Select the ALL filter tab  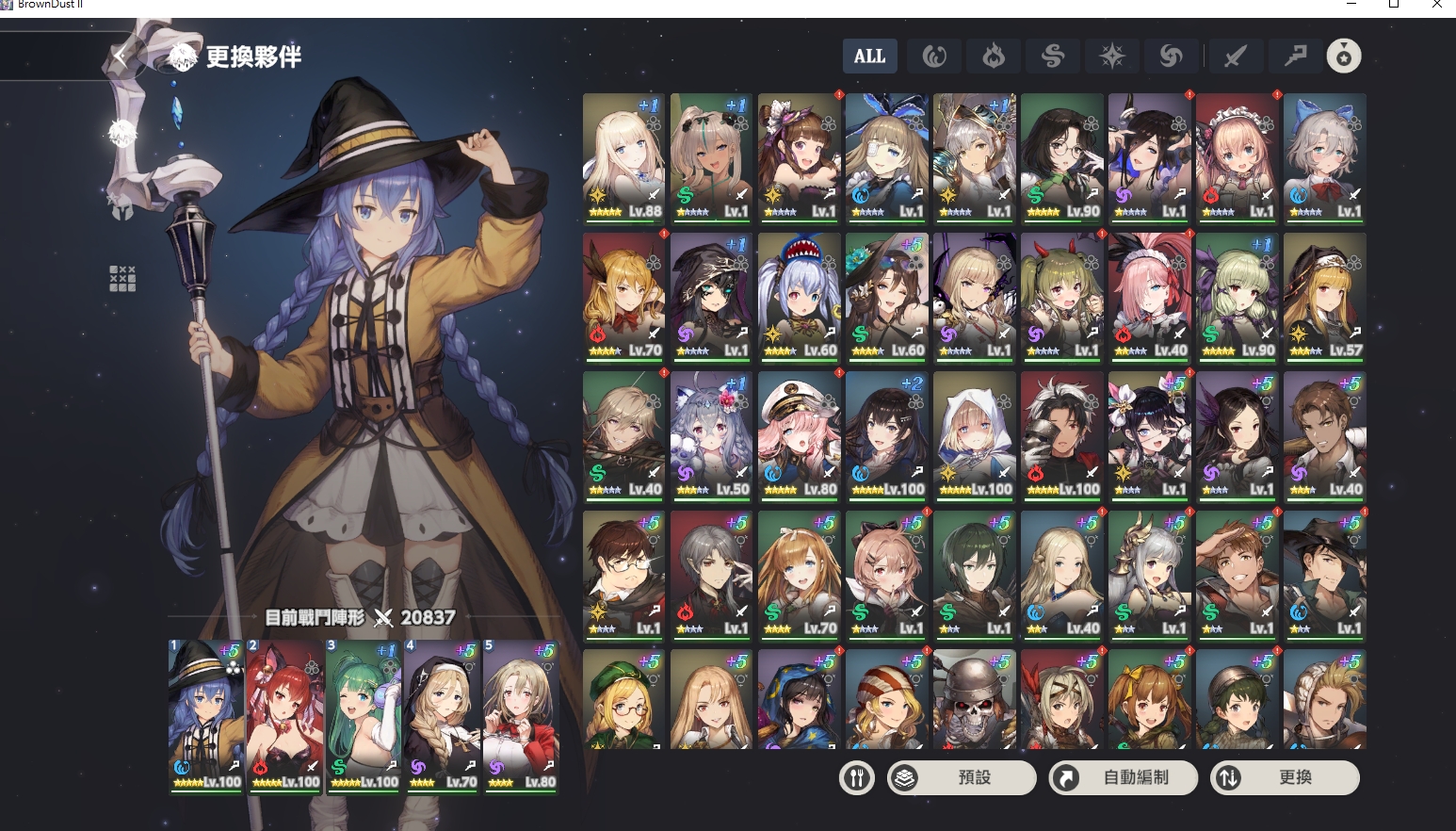coord(869,57)
